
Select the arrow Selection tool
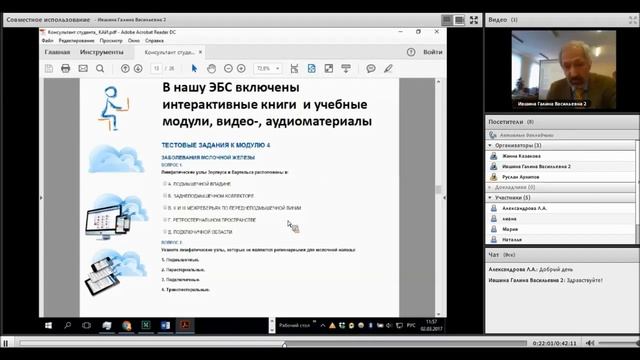click(194, 69)
